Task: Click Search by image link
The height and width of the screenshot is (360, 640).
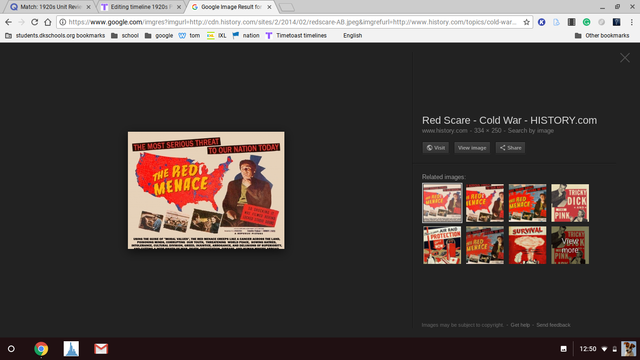Action: click(x=531, y=131)
